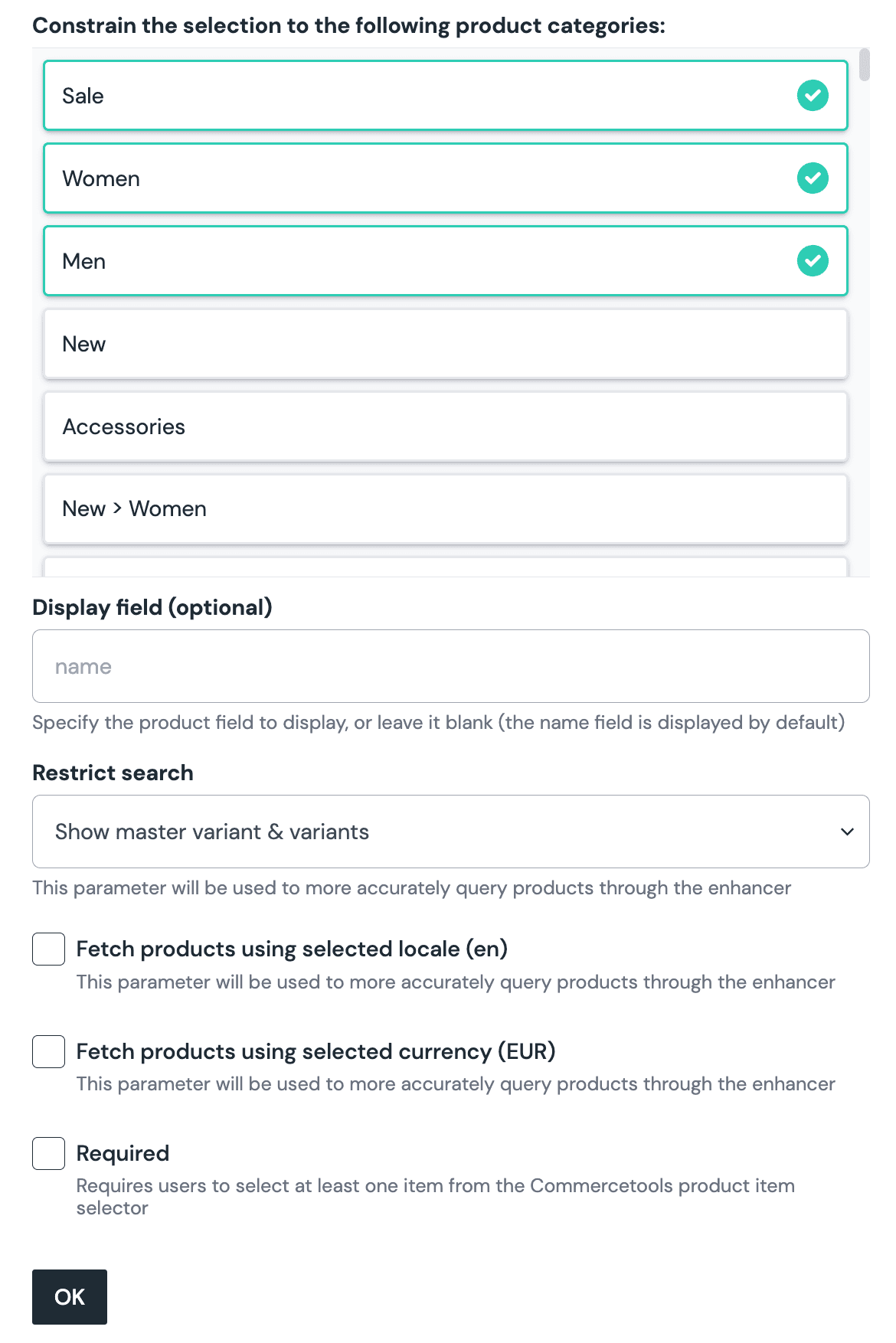The width and height of the screenshot is (896, 1343).
Task: Enable fetch products using selected currency
Action: tap(49, 1051)
